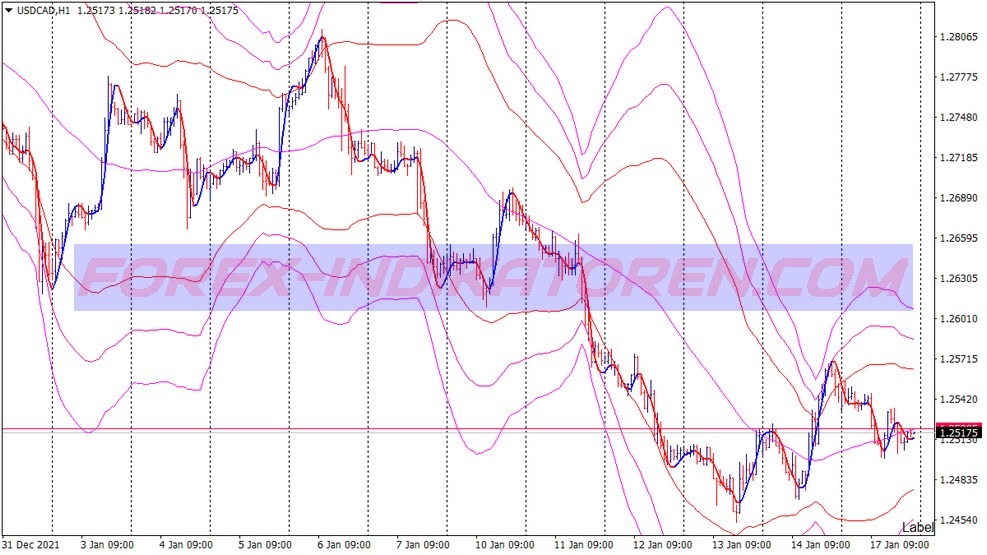Click the 1.24540 price scale value
Viewport: 987px width, 555px height.
click(x=959, y=520)
